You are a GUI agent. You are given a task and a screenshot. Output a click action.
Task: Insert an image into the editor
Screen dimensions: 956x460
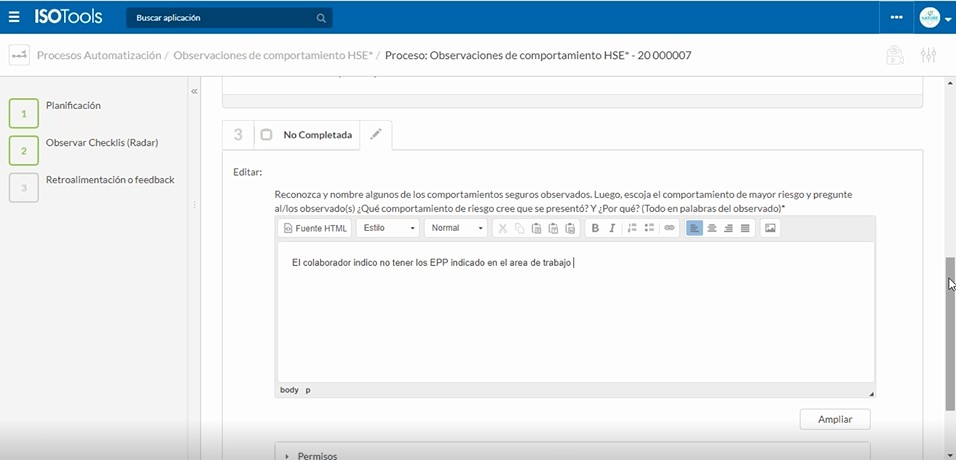(770, 228)
